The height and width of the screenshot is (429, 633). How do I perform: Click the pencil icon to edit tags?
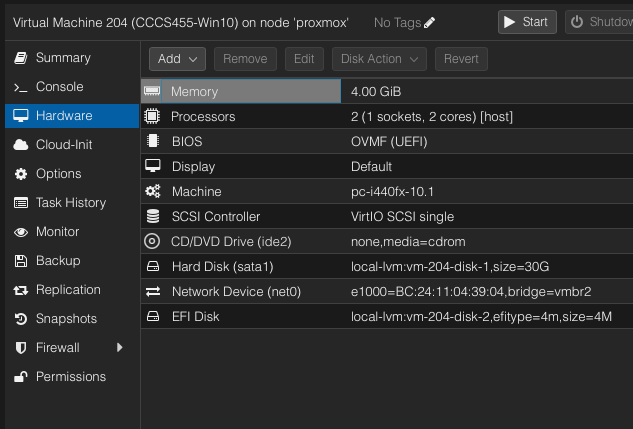click(430, 23)
